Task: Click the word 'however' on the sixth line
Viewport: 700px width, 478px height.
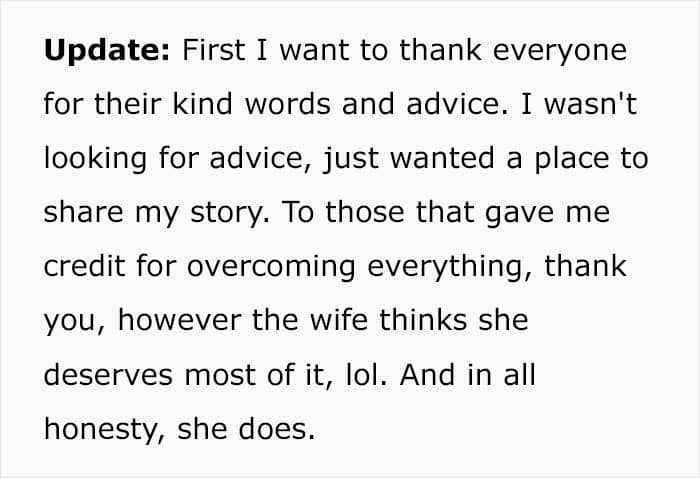Action: pyautogui.click(x=179, y=320)
